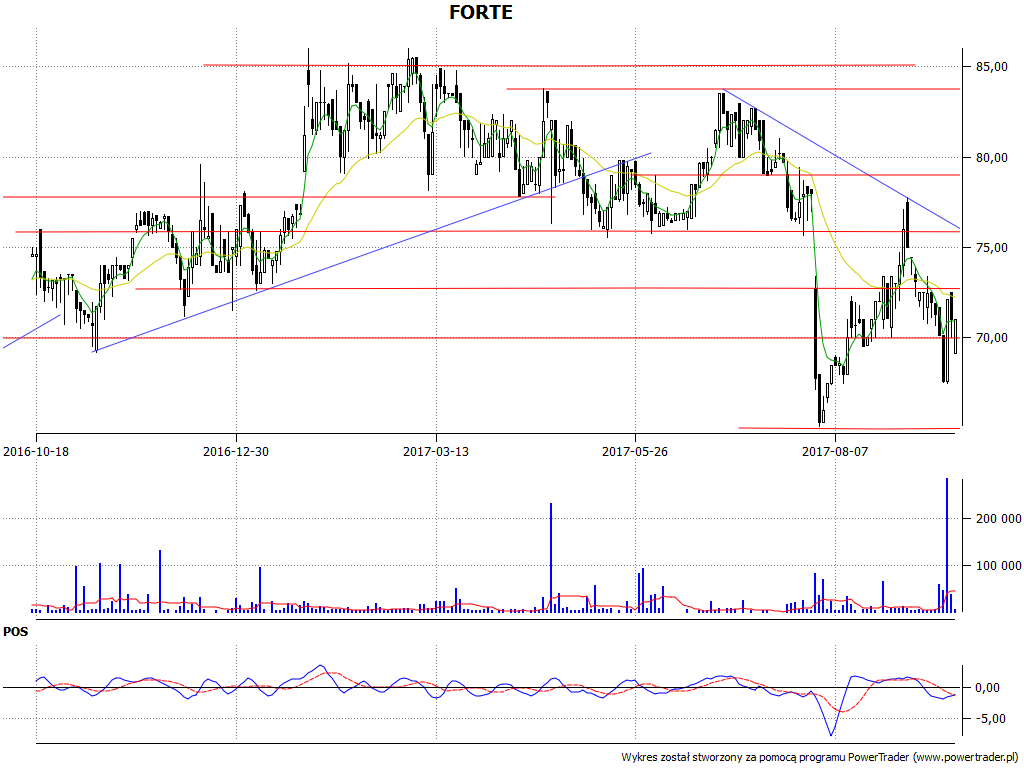The image size is (1024, 768).
Task: Select the 0,00 oscillator axis label
Action: (987, 688)
